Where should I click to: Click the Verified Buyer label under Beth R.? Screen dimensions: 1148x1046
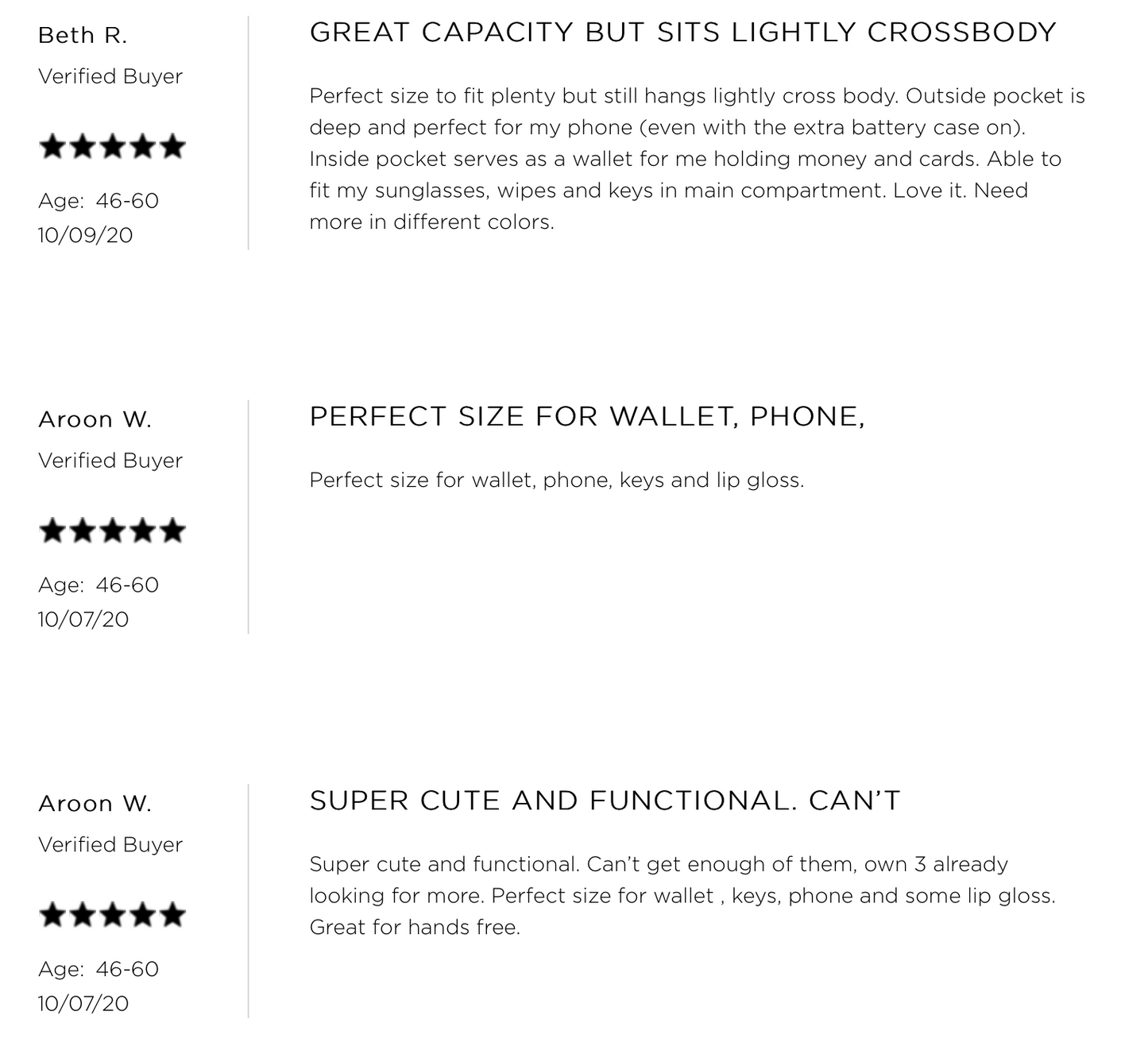tap(110, 76)
